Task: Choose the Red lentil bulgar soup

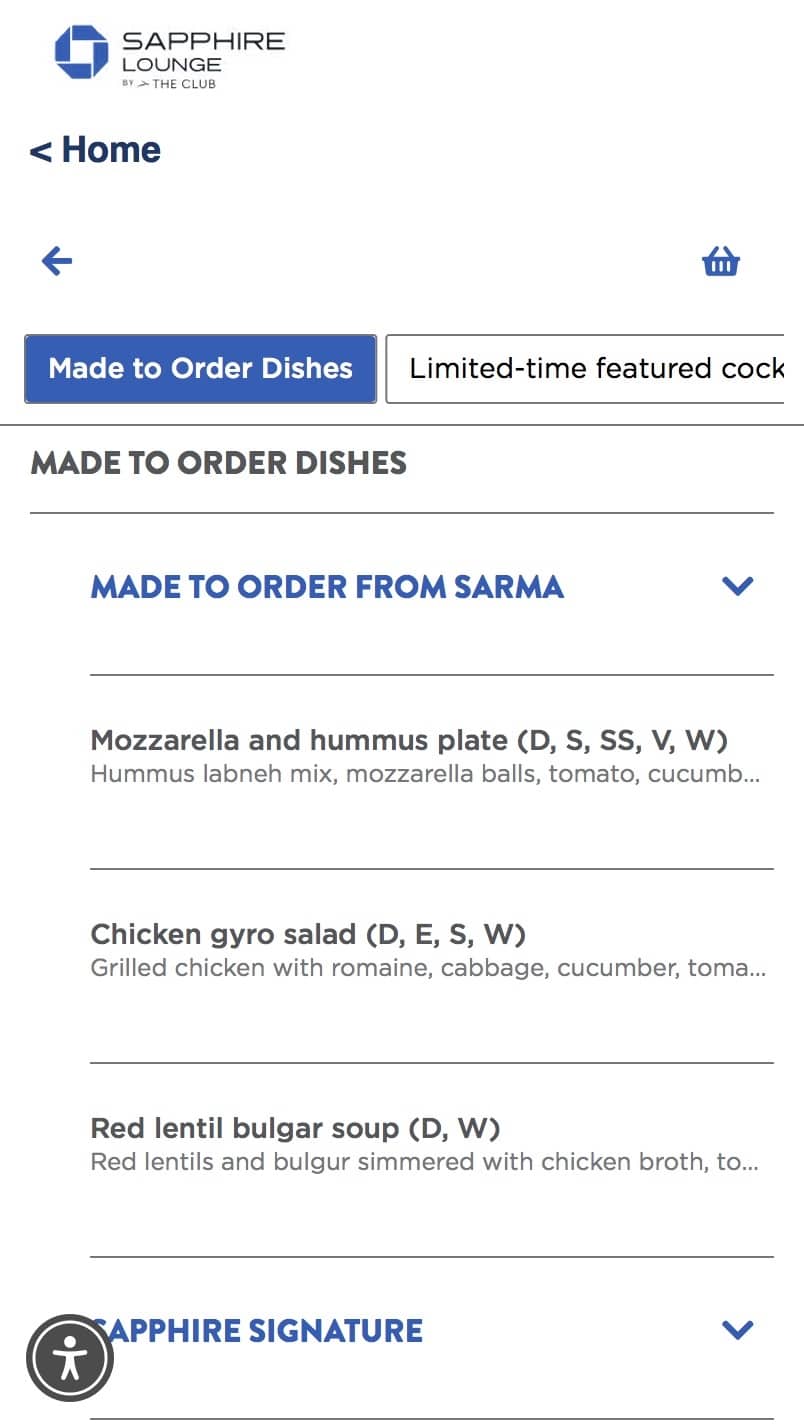Action: [x=295, y=1128]
